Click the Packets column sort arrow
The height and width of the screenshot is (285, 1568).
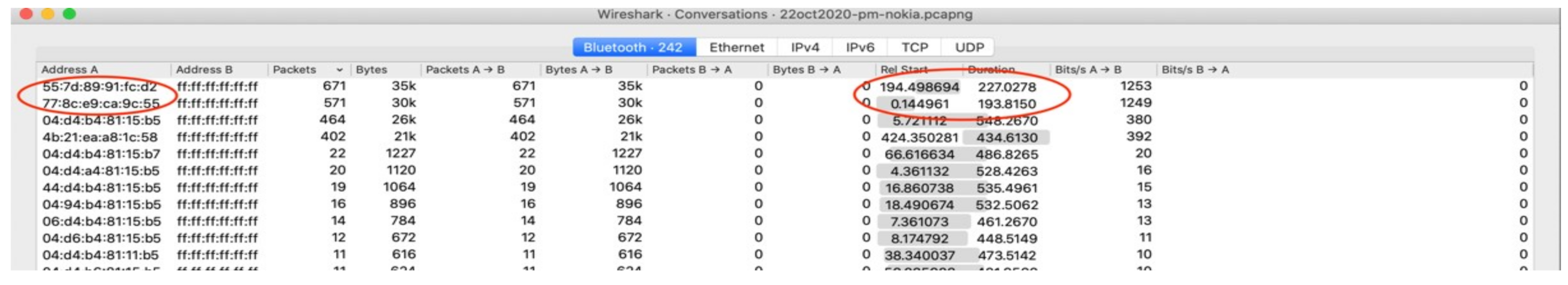(x=339, y=70)
